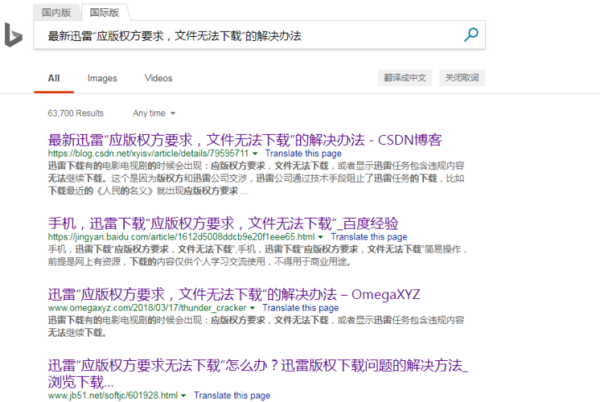Click the search magnifier icon

[x=471, y=35]
